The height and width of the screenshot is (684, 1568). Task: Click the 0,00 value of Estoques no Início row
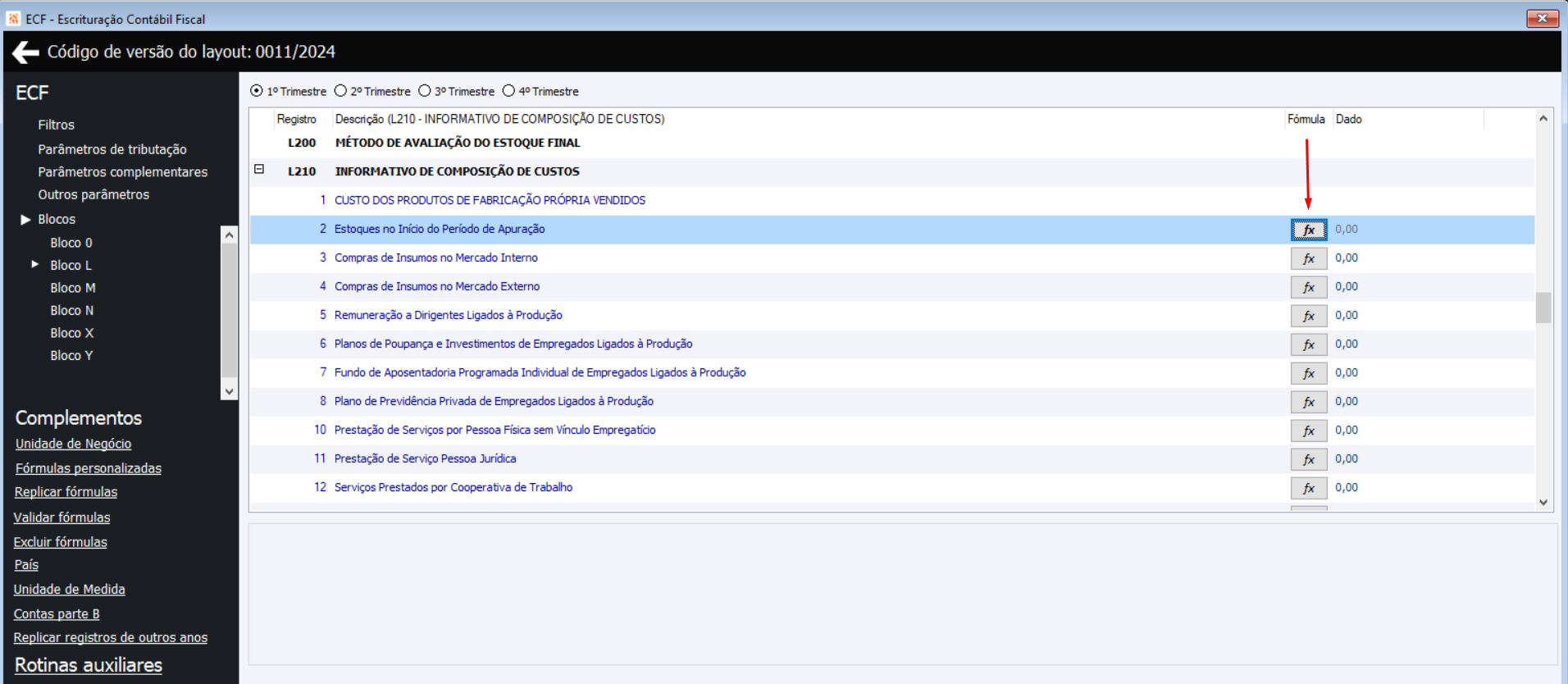[x=1346, y=229]
